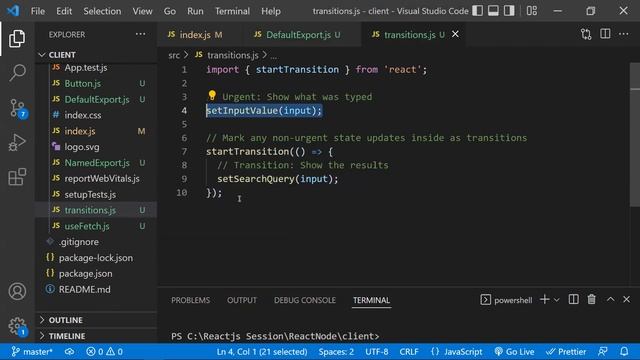Click breadcrumb src folder

(x=174, y=55)
